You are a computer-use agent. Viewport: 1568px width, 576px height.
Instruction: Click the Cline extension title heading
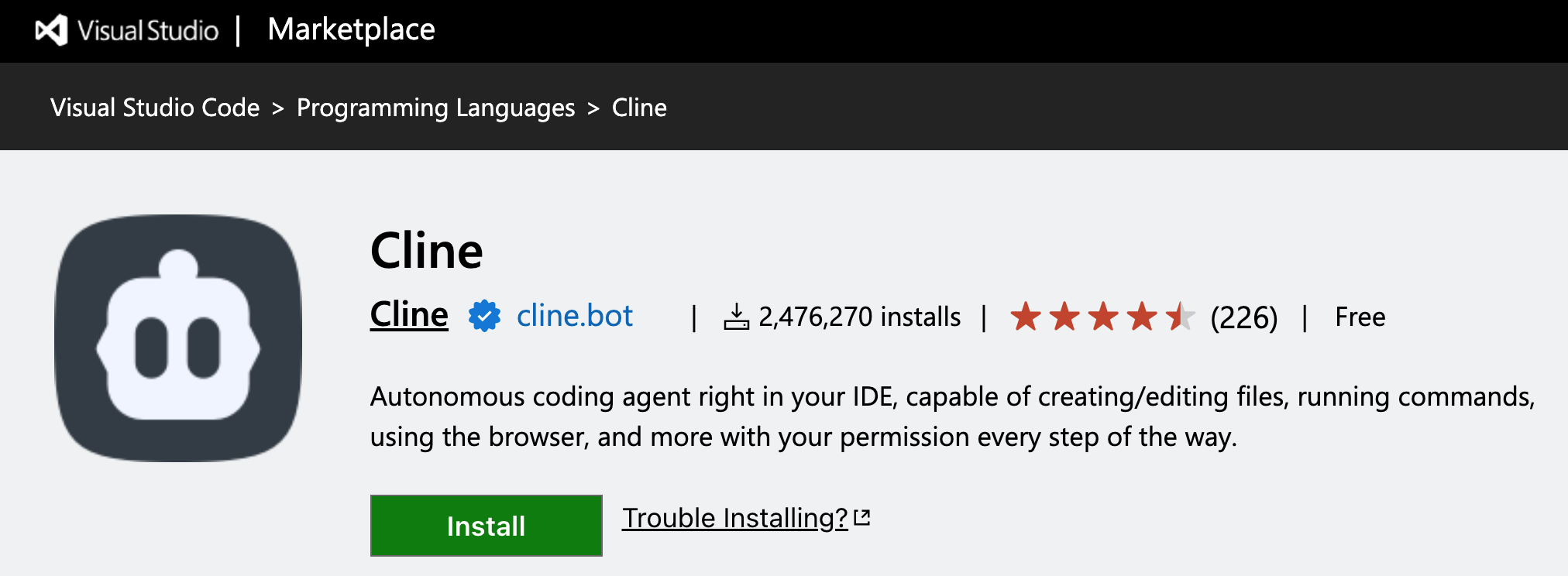tap(426, 251)
